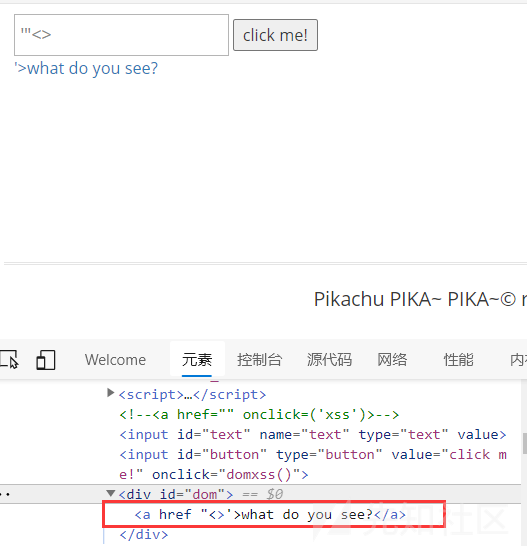Toggle the device emulation icon
The image size is (527, 546).
point(46,360)
